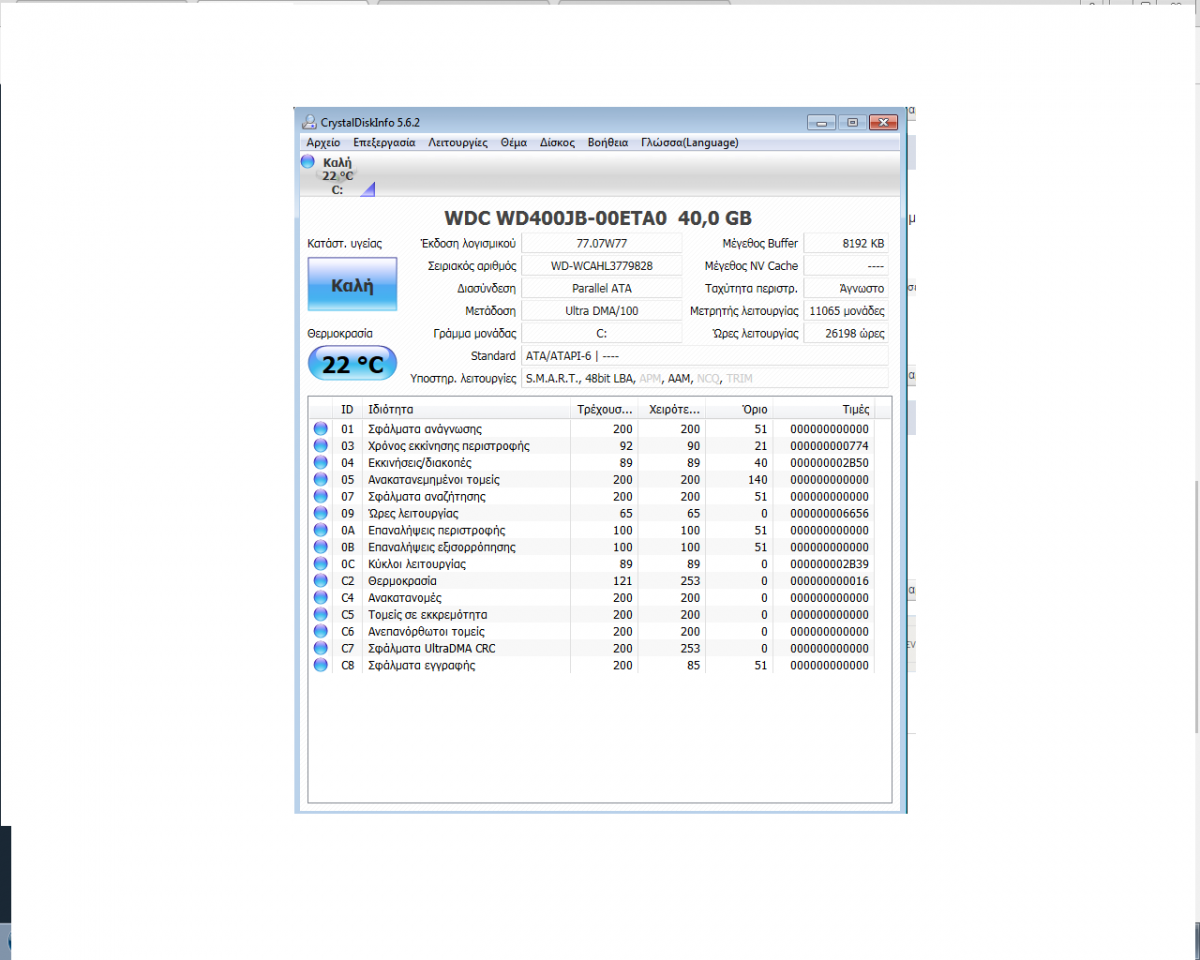The image size is (1200, 960).
Task: Click the buffer size field 8192 KB
Action: (x=846, y=243)
